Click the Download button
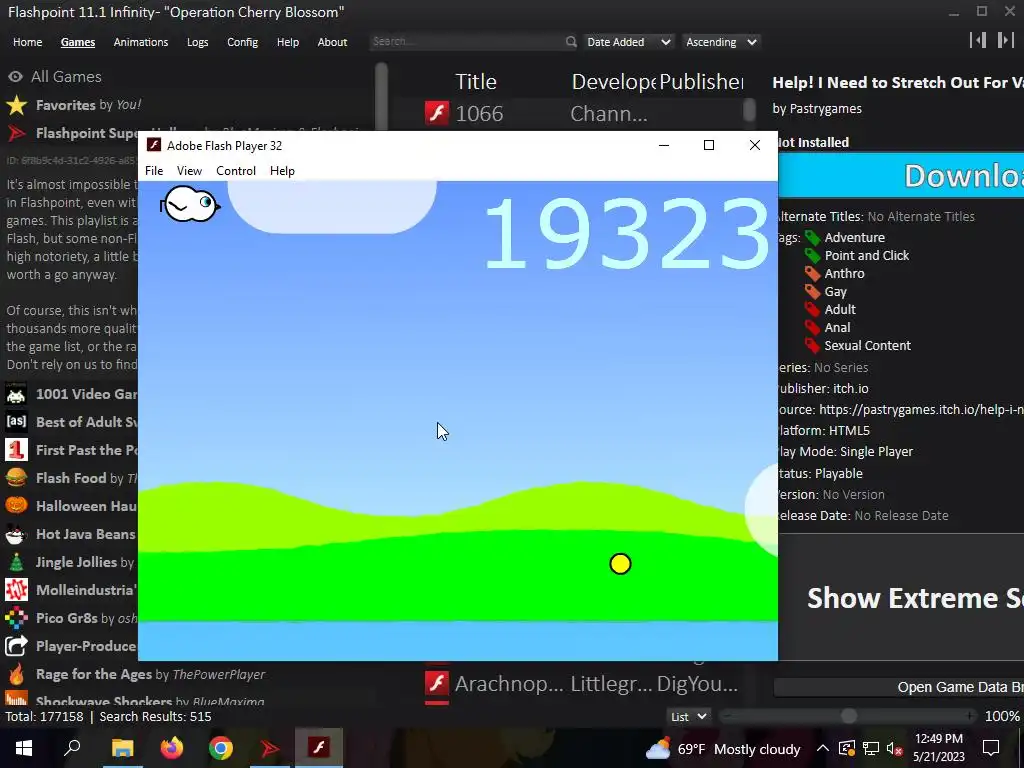Viewport: 1024px width, 768px height. pos(901,176)
